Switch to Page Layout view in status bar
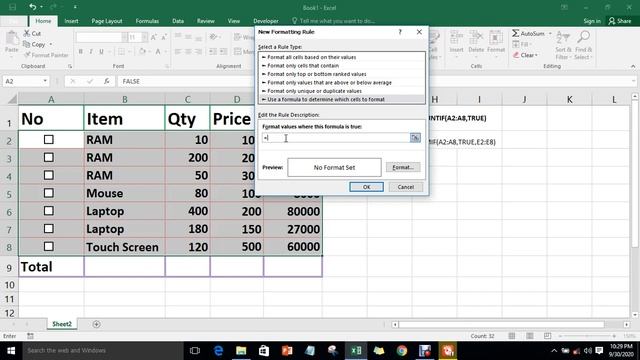This screenshot has height=360, width=640. point(529,336)
